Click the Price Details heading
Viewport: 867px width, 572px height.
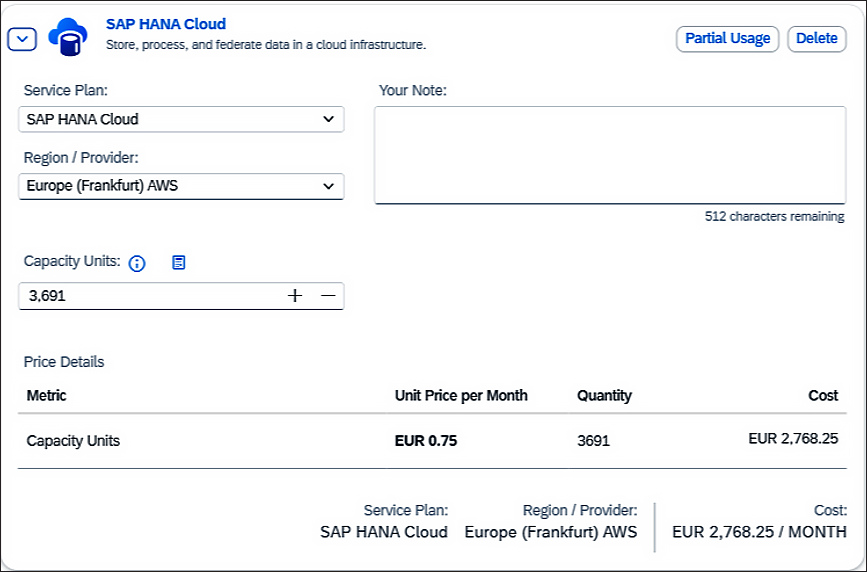point(64,362)
